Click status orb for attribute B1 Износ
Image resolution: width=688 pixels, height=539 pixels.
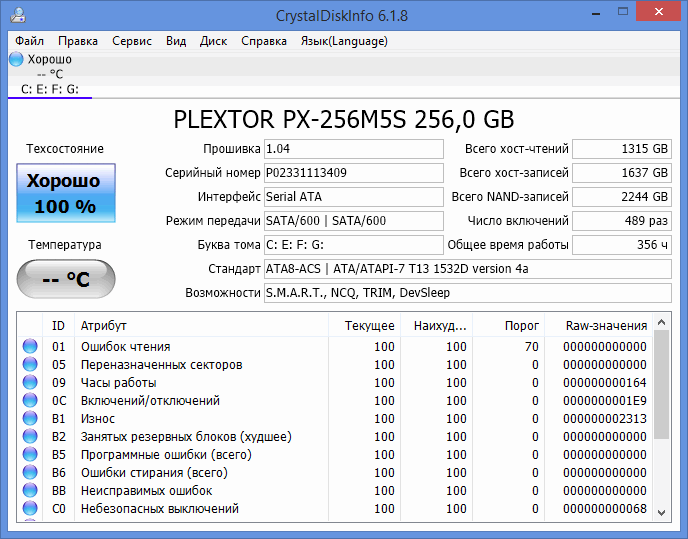(30, 418)
